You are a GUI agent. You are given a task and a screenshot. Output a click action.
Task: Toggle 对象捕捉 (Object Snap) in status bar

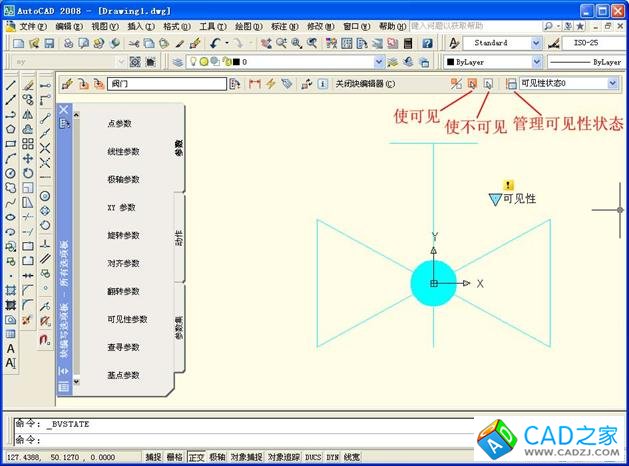247,457
